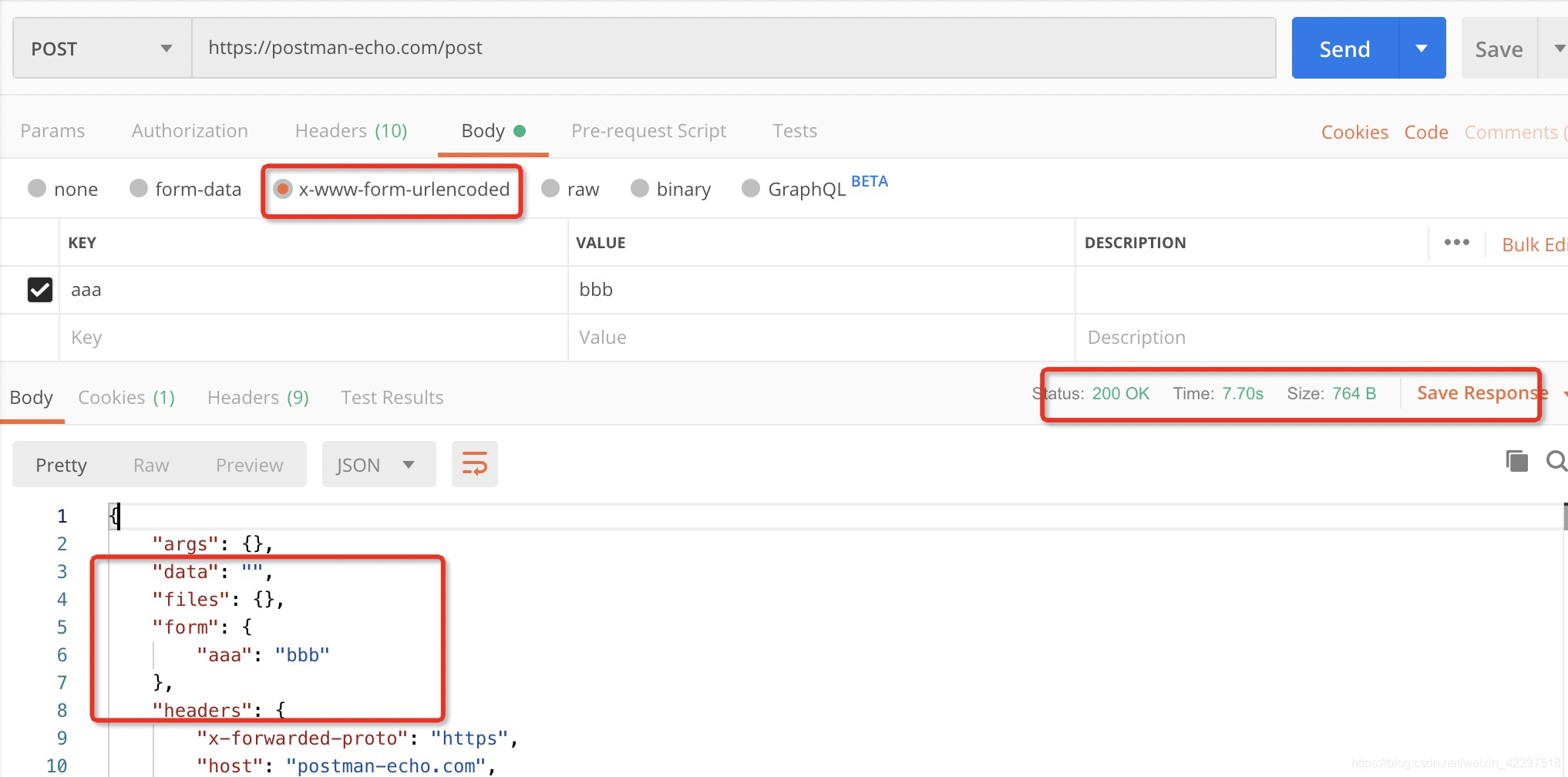
Task: Select x-www-form-urlencoded radio option
Action: point(283,189)
